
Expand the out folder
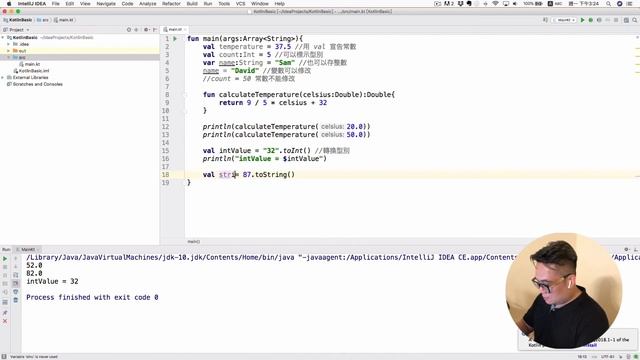(8, 51)
